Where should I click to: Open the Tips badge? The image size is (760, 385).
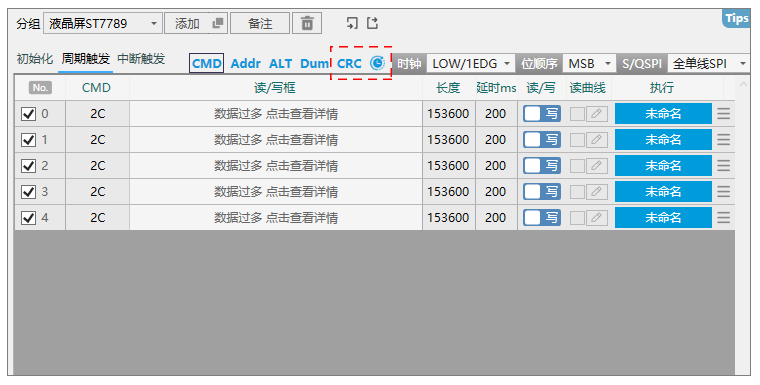pos(736,18)
